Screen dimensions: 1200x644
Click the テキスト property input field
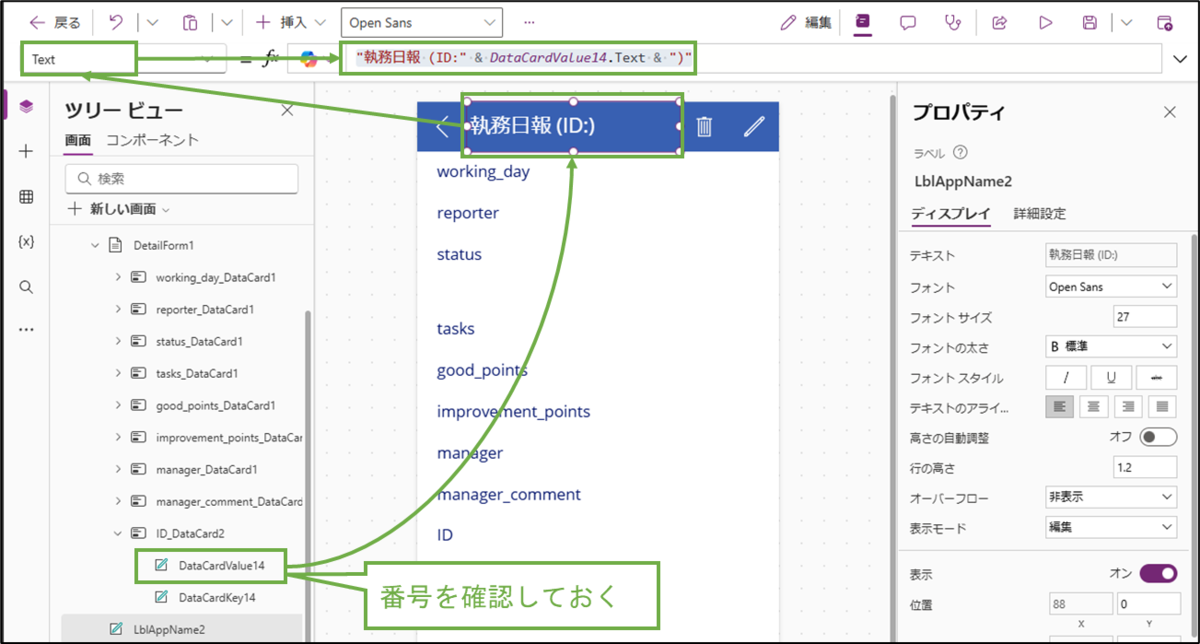click(1111, 256)
